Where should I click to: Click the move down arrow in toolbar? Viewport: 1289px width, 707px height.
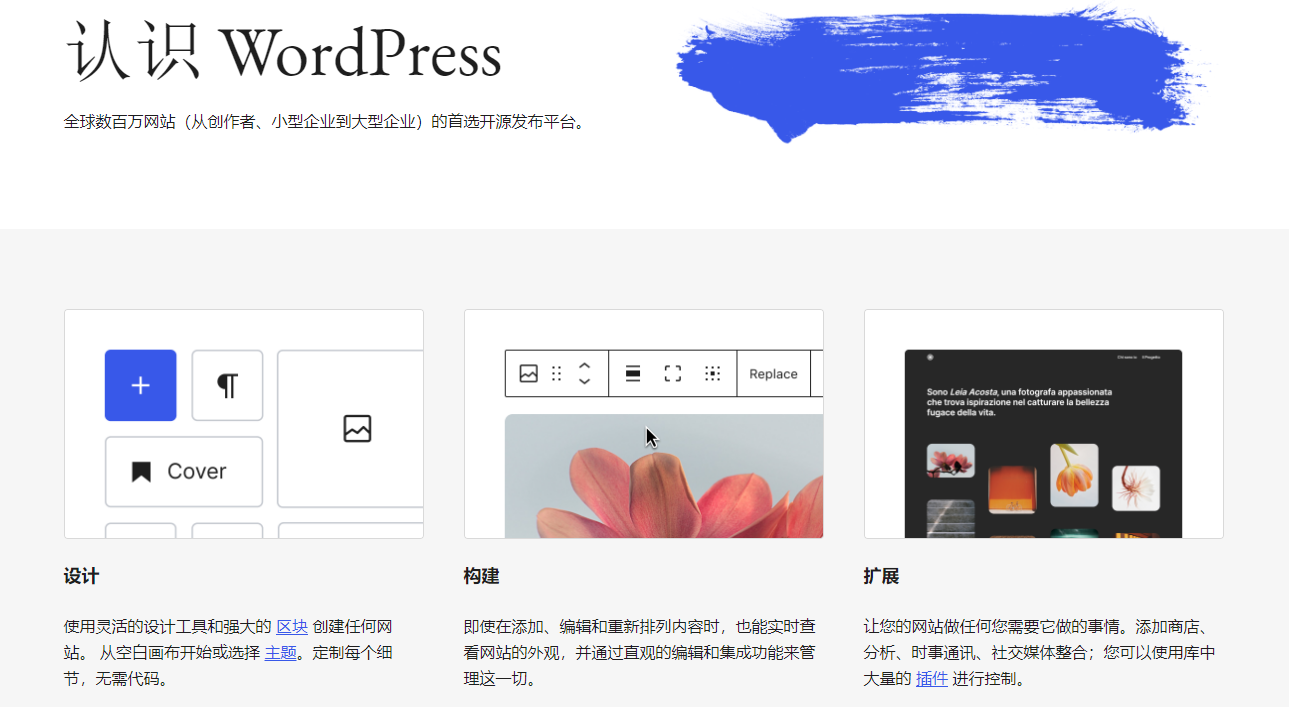coord(585,381)
